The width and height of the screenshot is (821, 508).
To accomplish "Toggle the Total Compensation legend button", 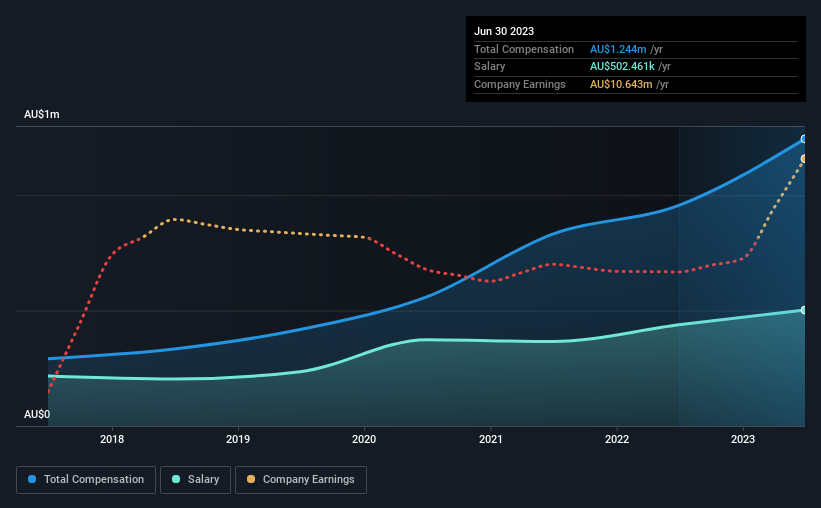I will [86, 480].
